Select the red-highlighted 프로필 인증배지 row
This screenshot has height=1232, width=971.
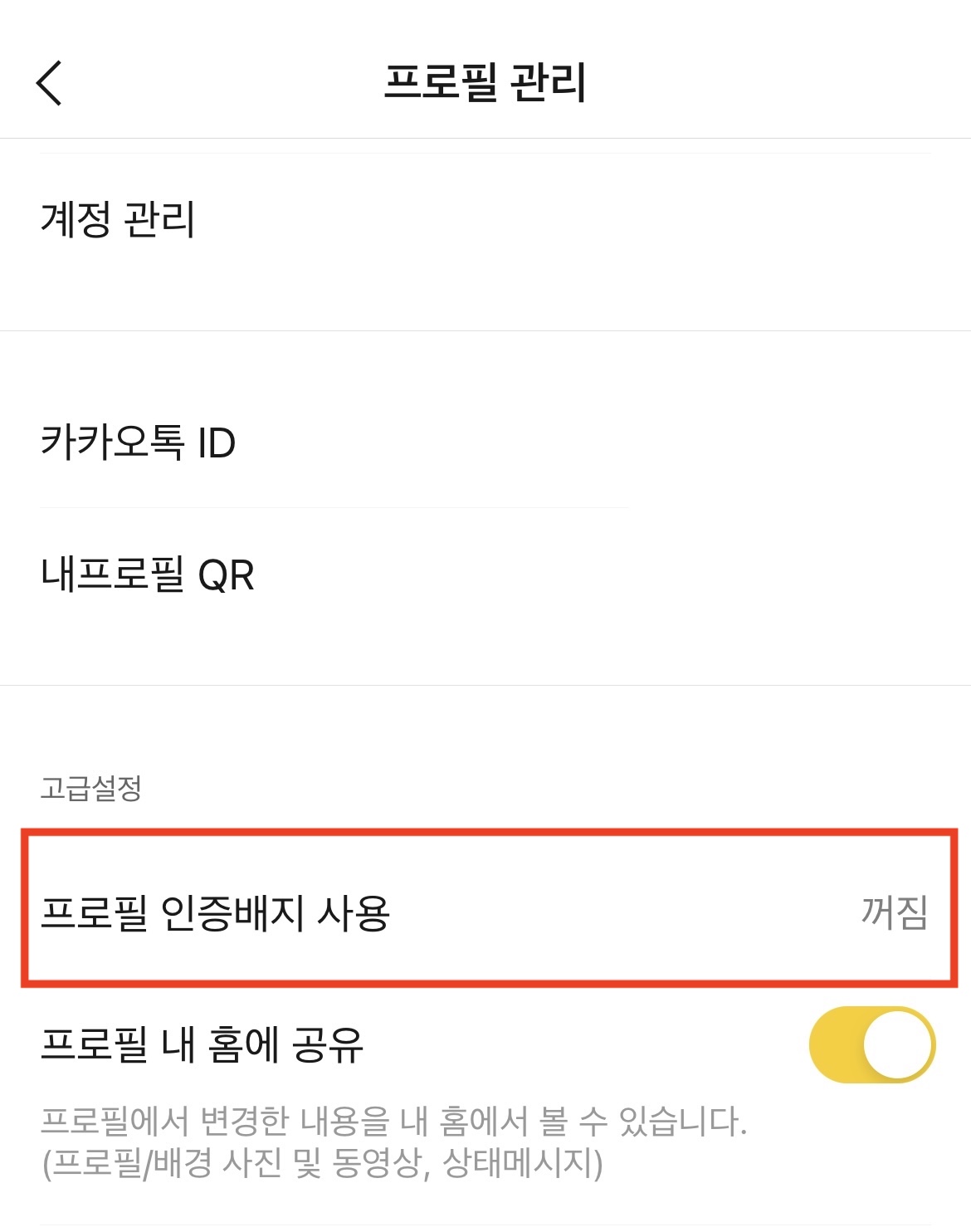(x=486, y=912)
